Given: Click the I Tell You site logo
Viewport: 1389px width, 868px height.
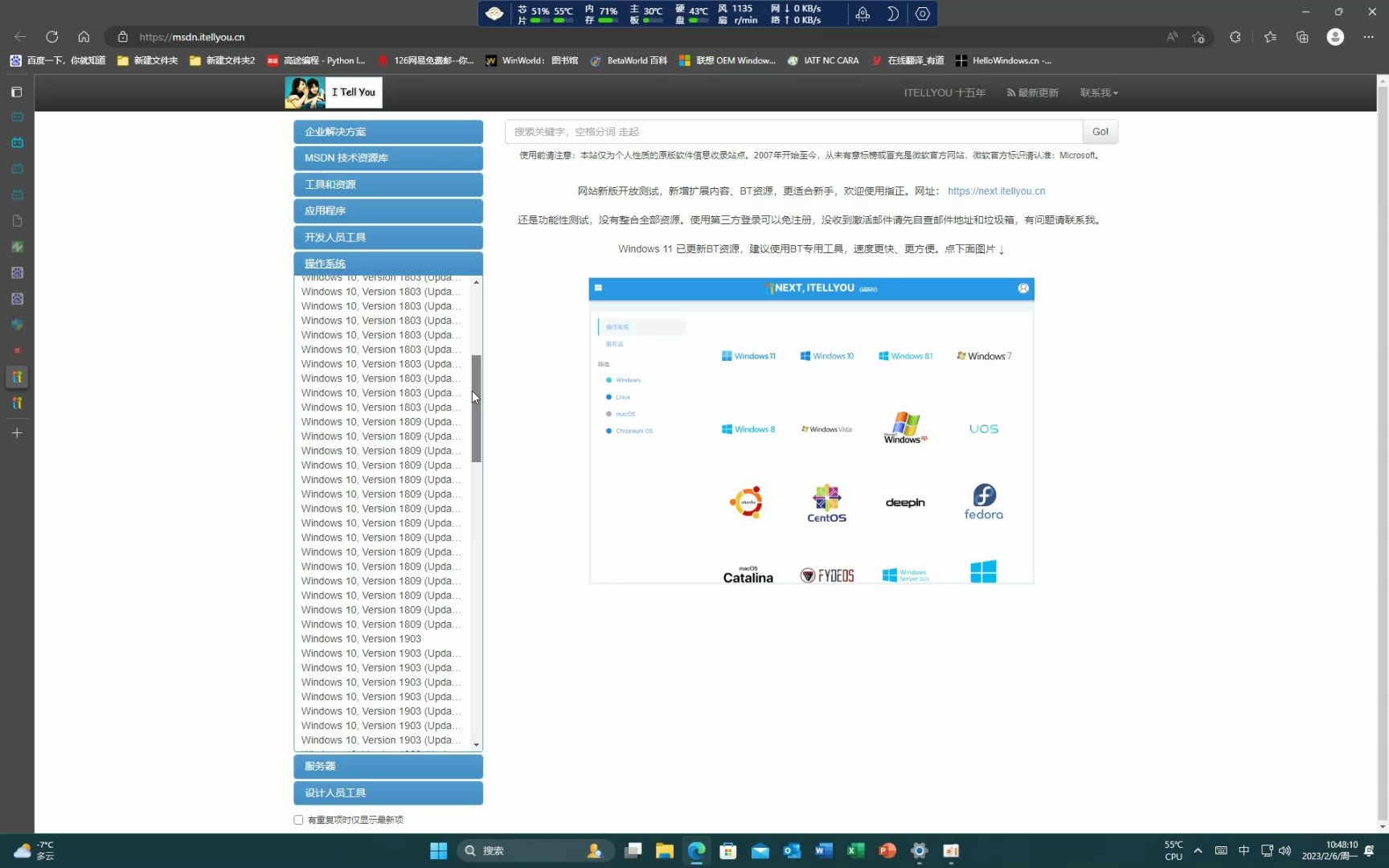Looking at the screenshot, I should point(332,92).
